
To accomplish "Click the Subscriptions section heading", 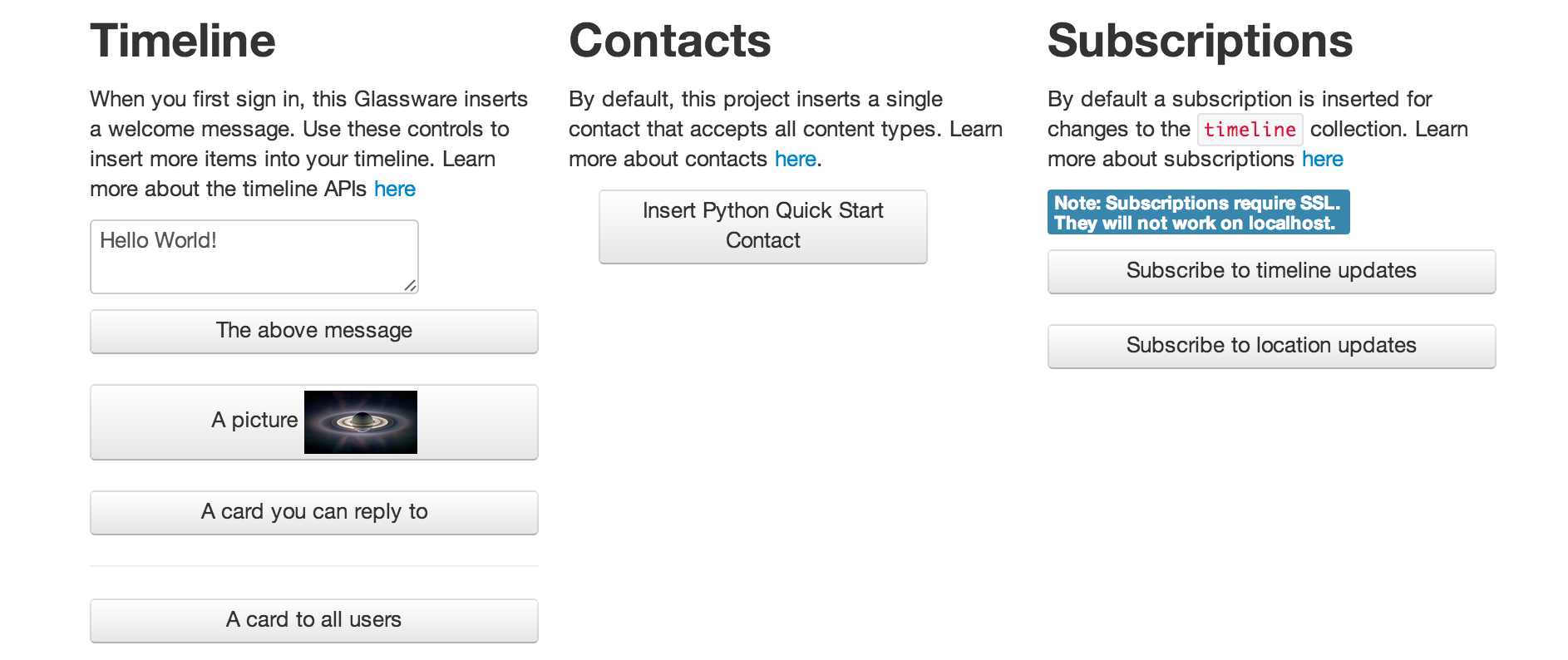I will pos(1201,41).
